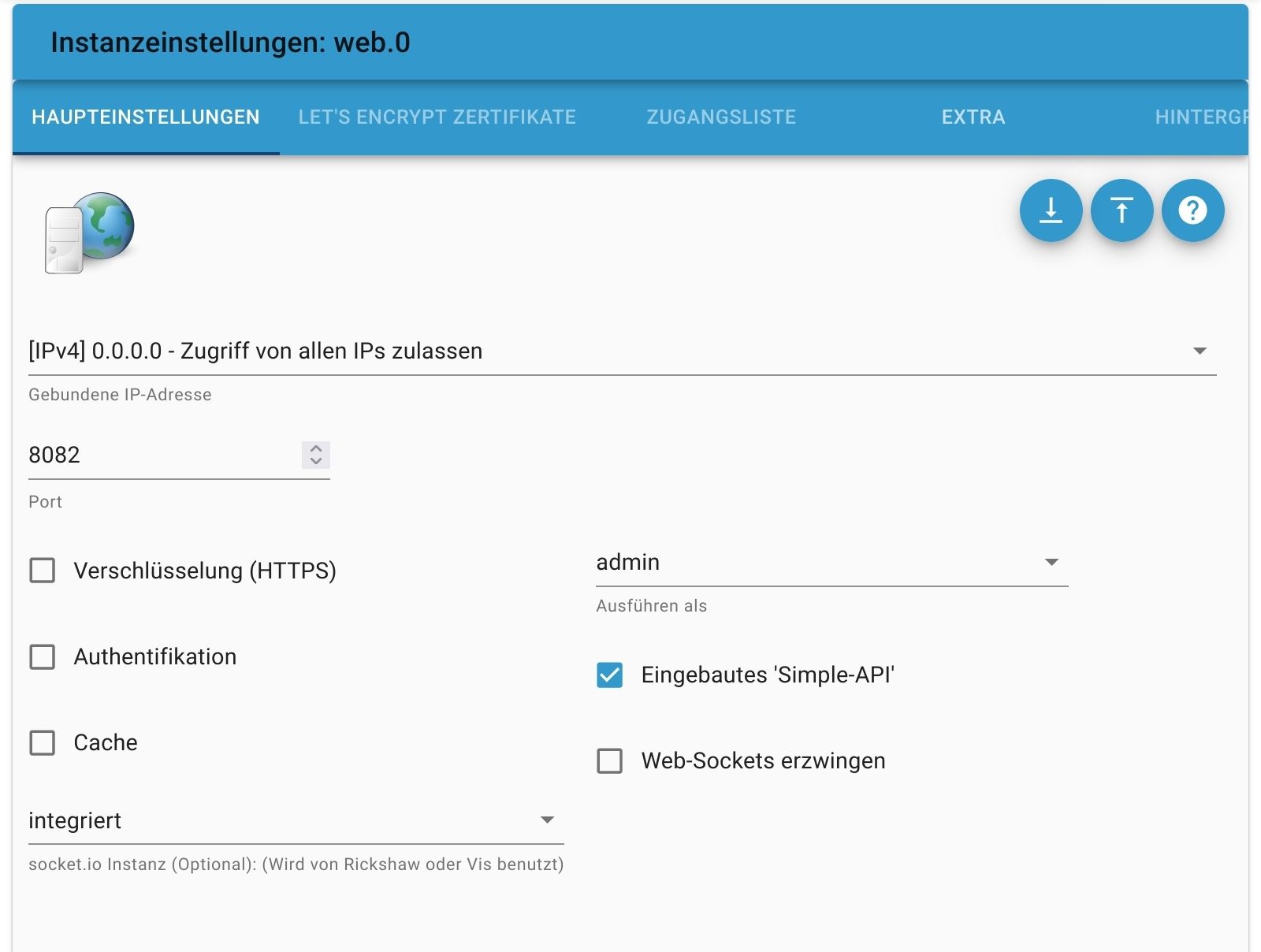
Task: Open the socket.io Instanz dropdown
Action: pos(295,821)
